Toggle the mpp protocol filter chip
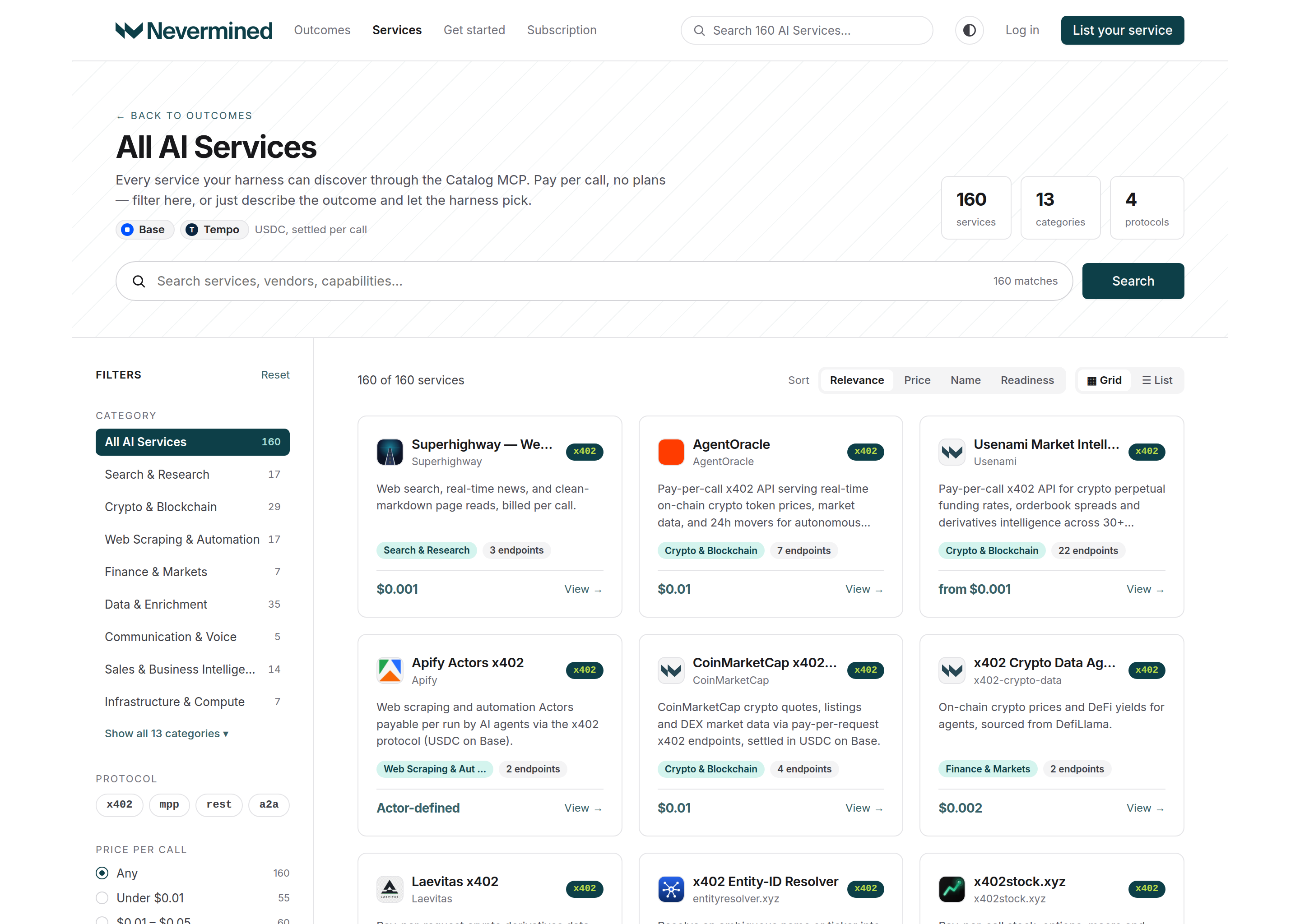The height and width of the screenshot is (924, 1300). [x=169, y=804]
